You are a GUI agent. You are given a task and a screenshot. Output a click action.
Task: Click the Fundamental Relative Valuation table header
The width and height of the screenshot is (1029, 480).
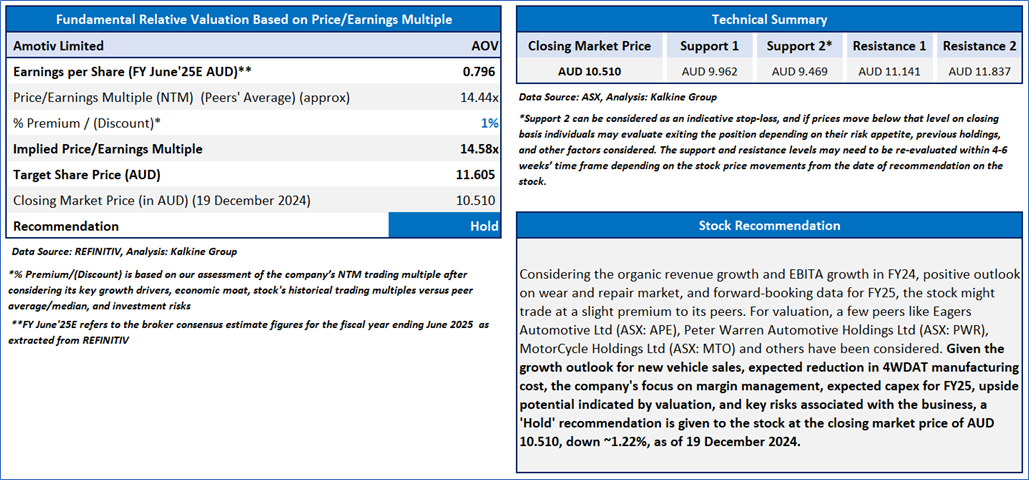point(254,20)
